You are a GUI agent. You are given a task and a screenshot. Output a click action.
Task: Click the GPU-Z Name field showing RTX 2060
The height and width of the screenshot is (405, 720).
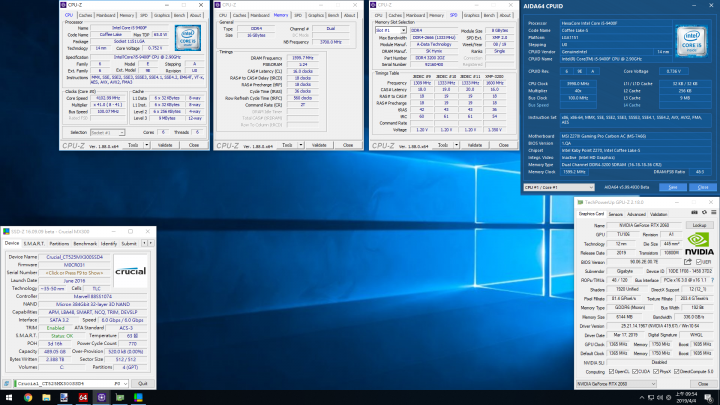[645, 225]
